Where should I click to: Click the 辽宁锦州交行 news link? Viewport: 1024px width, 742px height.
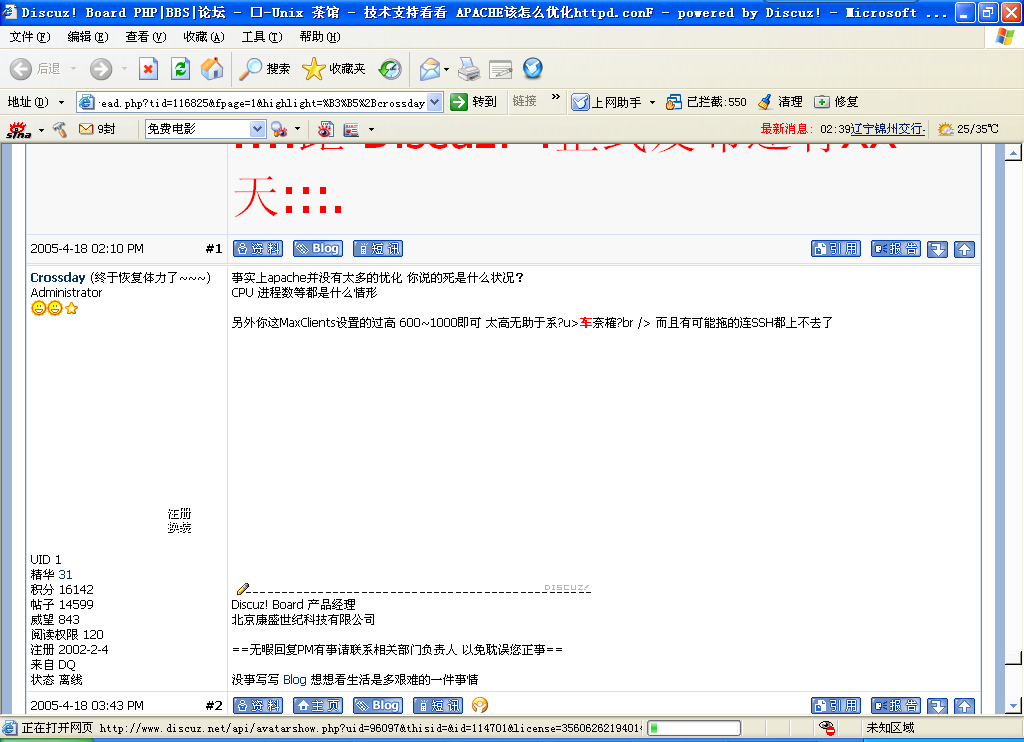coord(888,129)
